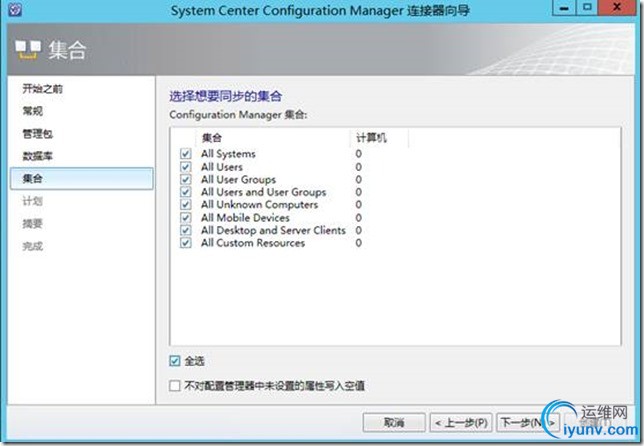Select the All Users and User Groups text

tap(263, 192)
